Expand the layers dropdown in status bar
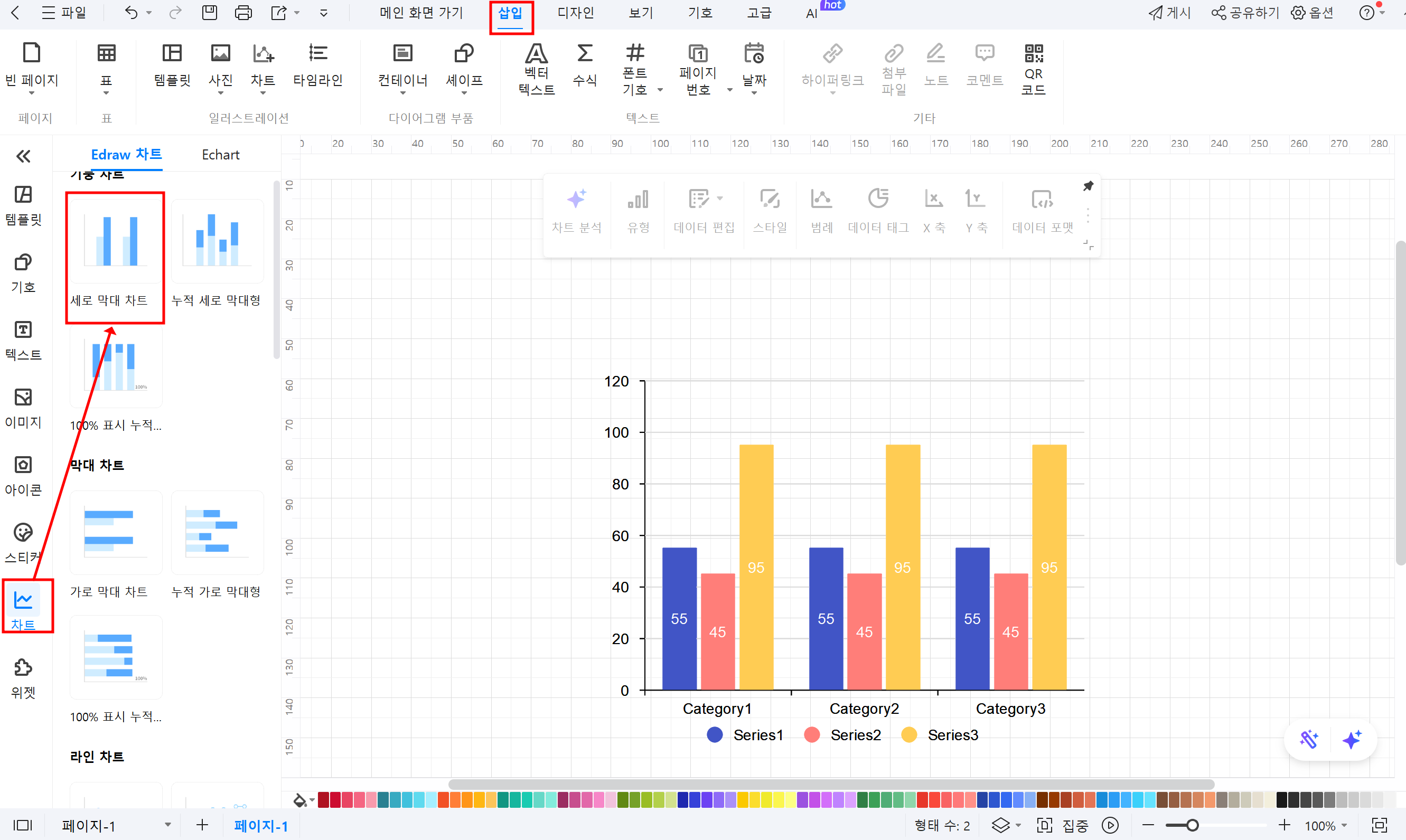This screenshot has width=1406, height=840. pos(1018,825)
